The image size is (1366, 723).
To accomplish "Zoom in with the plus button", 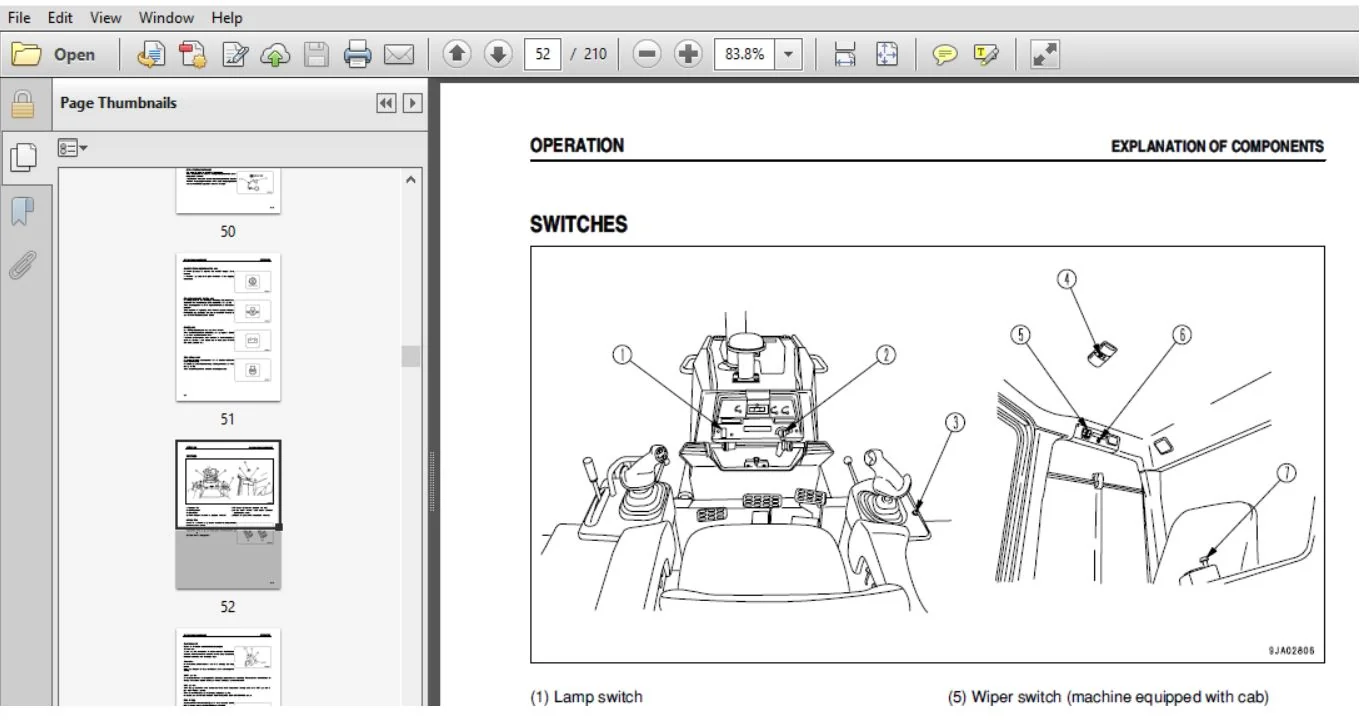I will click(x=688, y=55).
